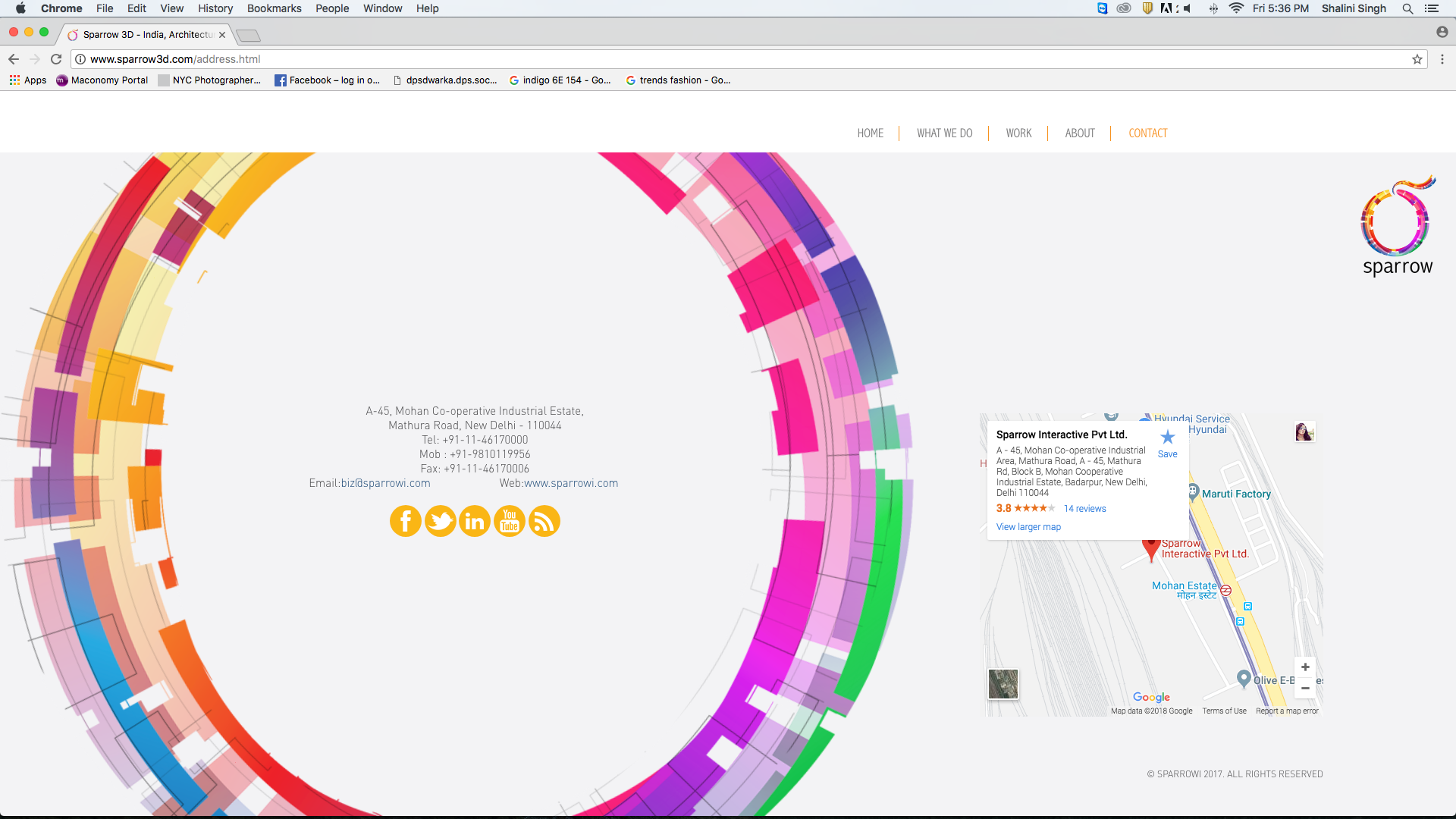
Task: Open Chrome's three-dot menu
Action: click(1442, 59)
